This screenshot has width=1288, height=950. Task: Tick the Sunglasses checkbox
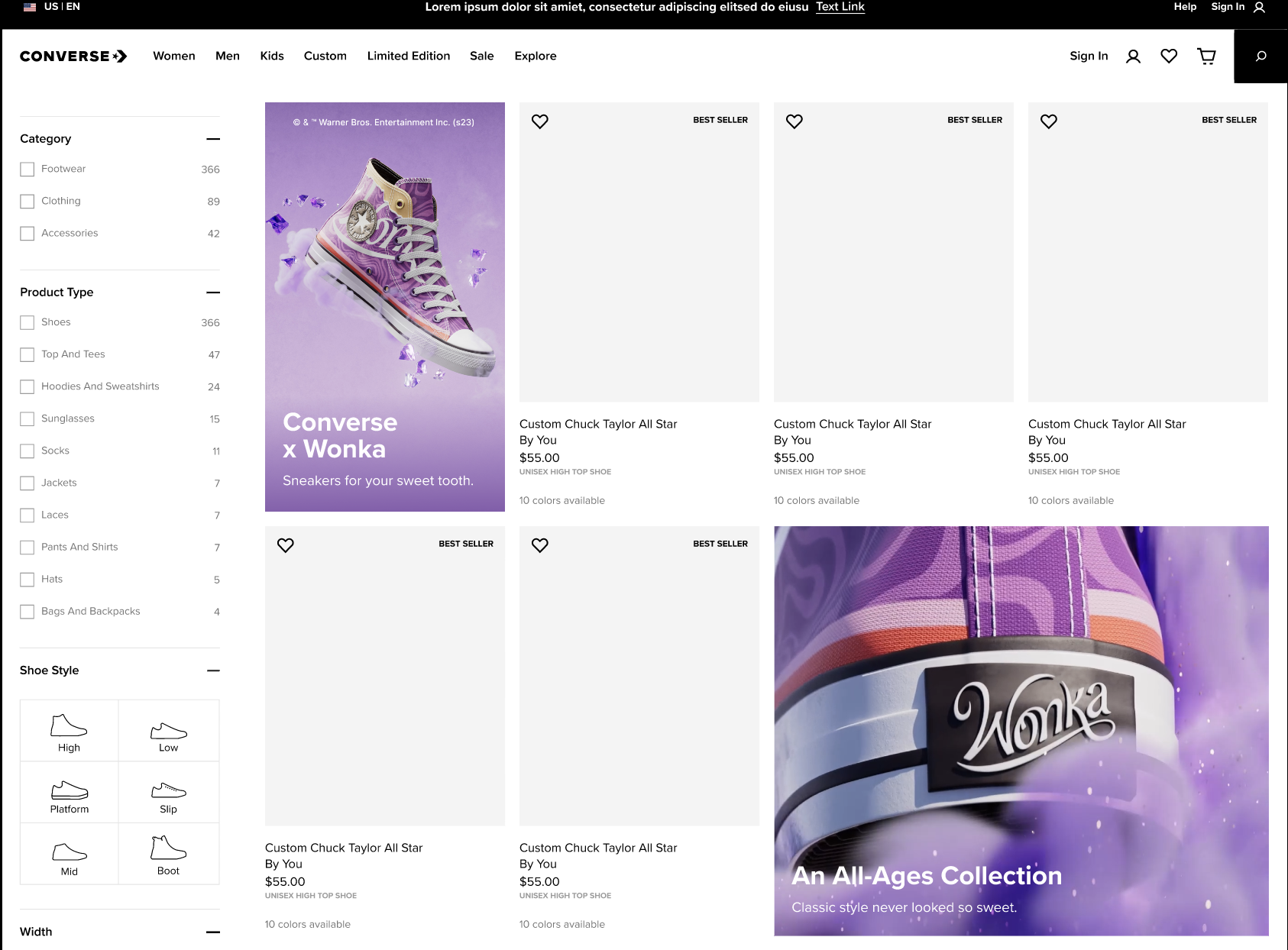point(28,418)
